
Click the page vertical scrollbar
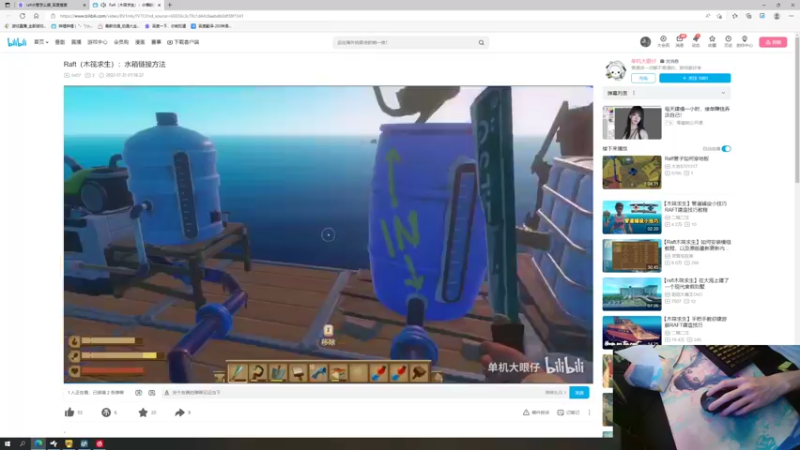click(x=796, y=110)
